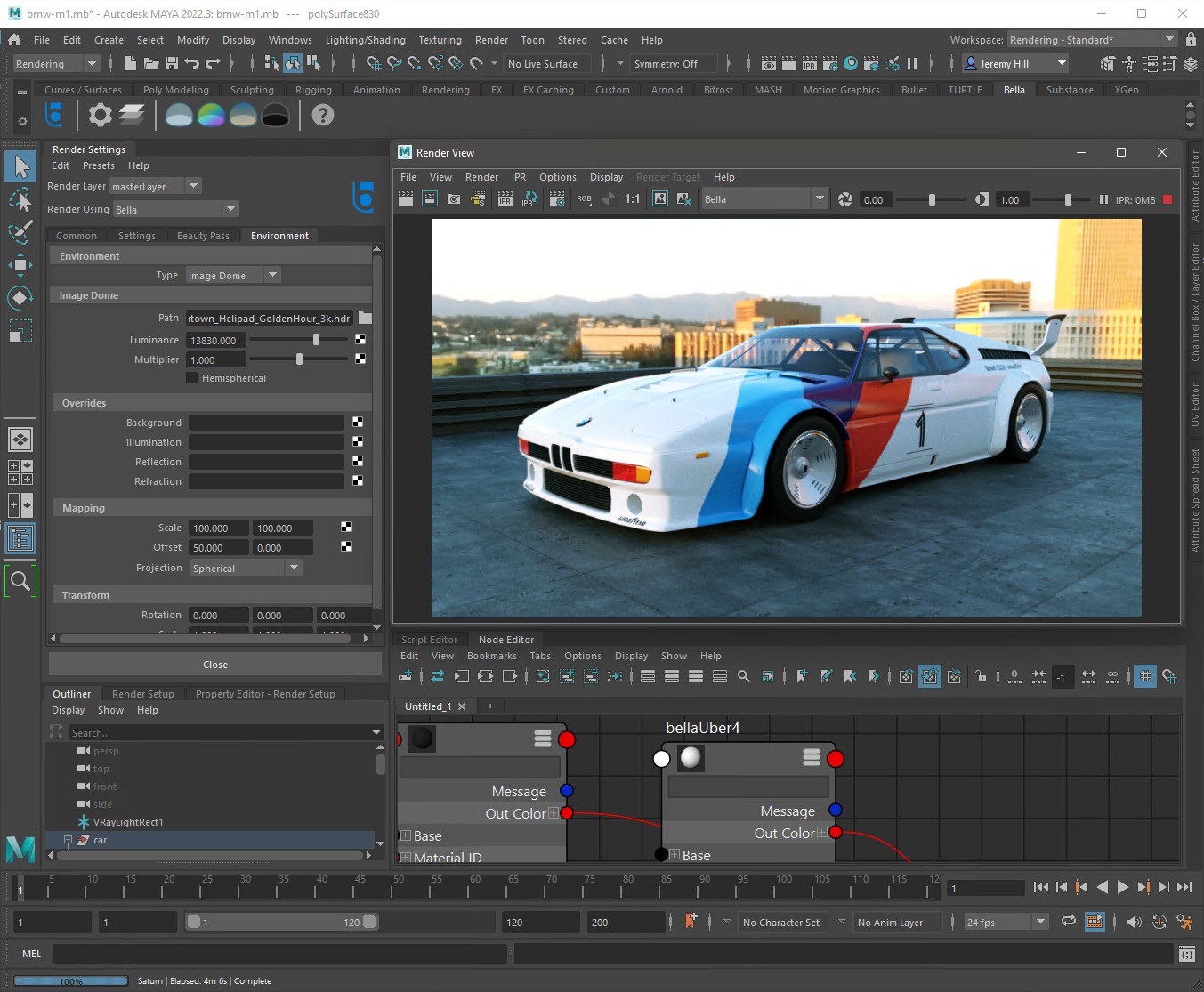Toggle Multiplier map checker button
The width and height of the screenshot is (1204, 992).
tap(360, 359)
